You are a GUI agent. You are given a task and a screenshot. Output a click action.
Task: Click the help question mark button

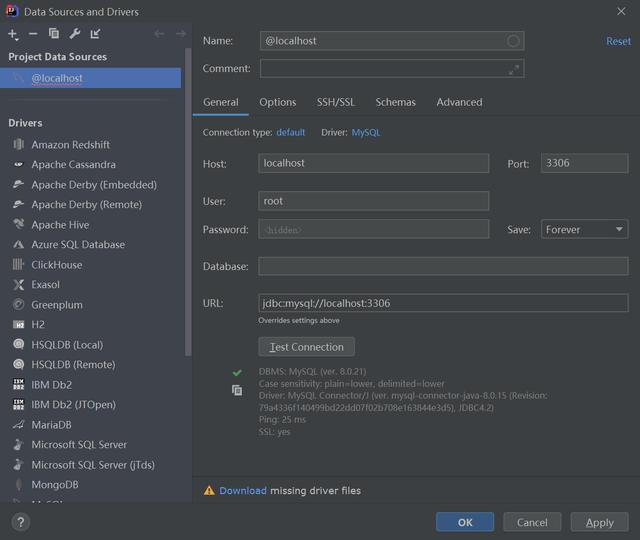click(21, 522)
